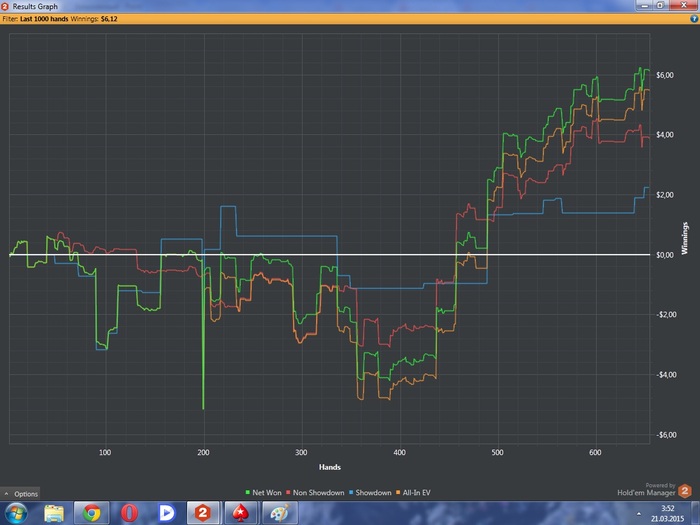Open Opera browser from the taskbar
Image resolution: width=700 pixels, height=525 pixels.
tap(129, 513)
